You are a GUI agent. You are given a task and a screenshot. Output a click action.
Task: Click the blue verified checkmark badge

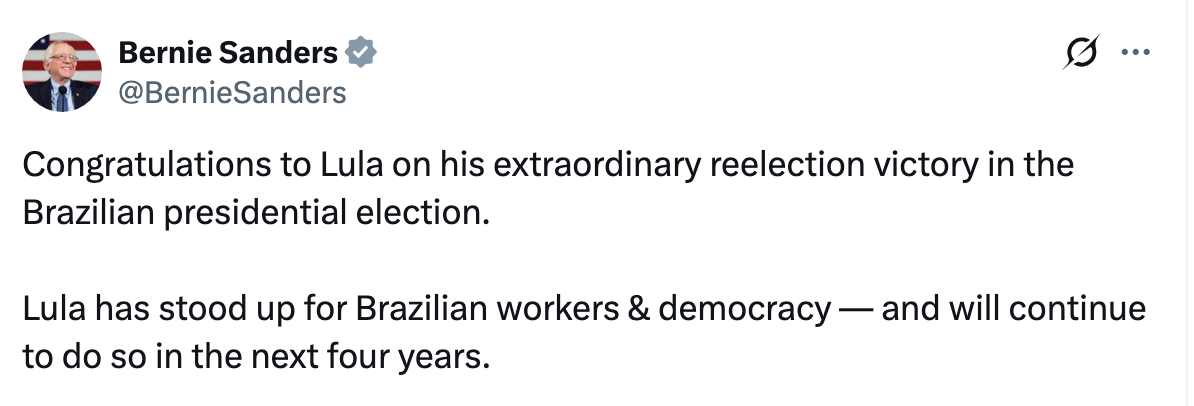coord(360,52)
